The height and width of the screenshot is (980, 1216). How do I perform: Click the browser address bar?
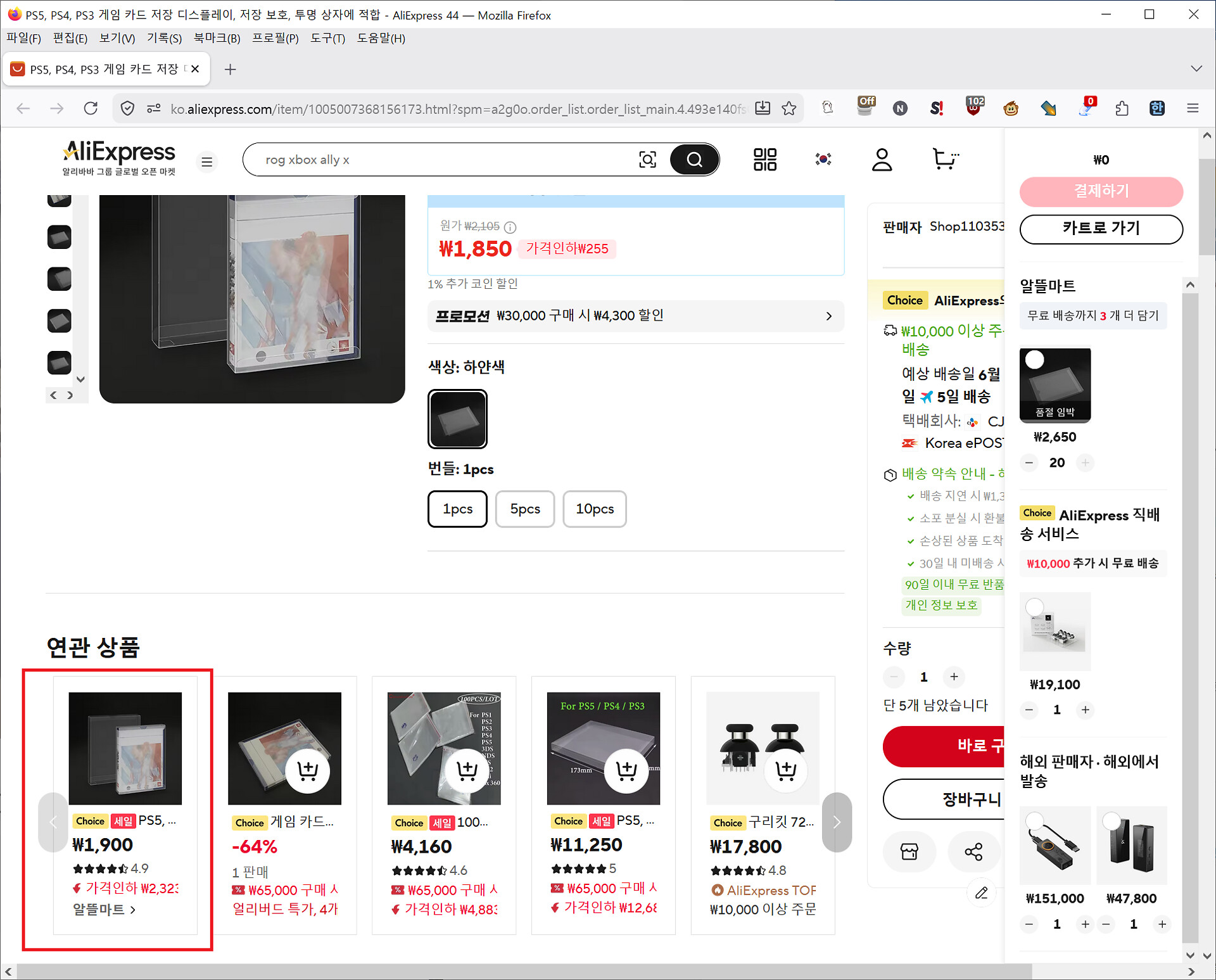458,109
